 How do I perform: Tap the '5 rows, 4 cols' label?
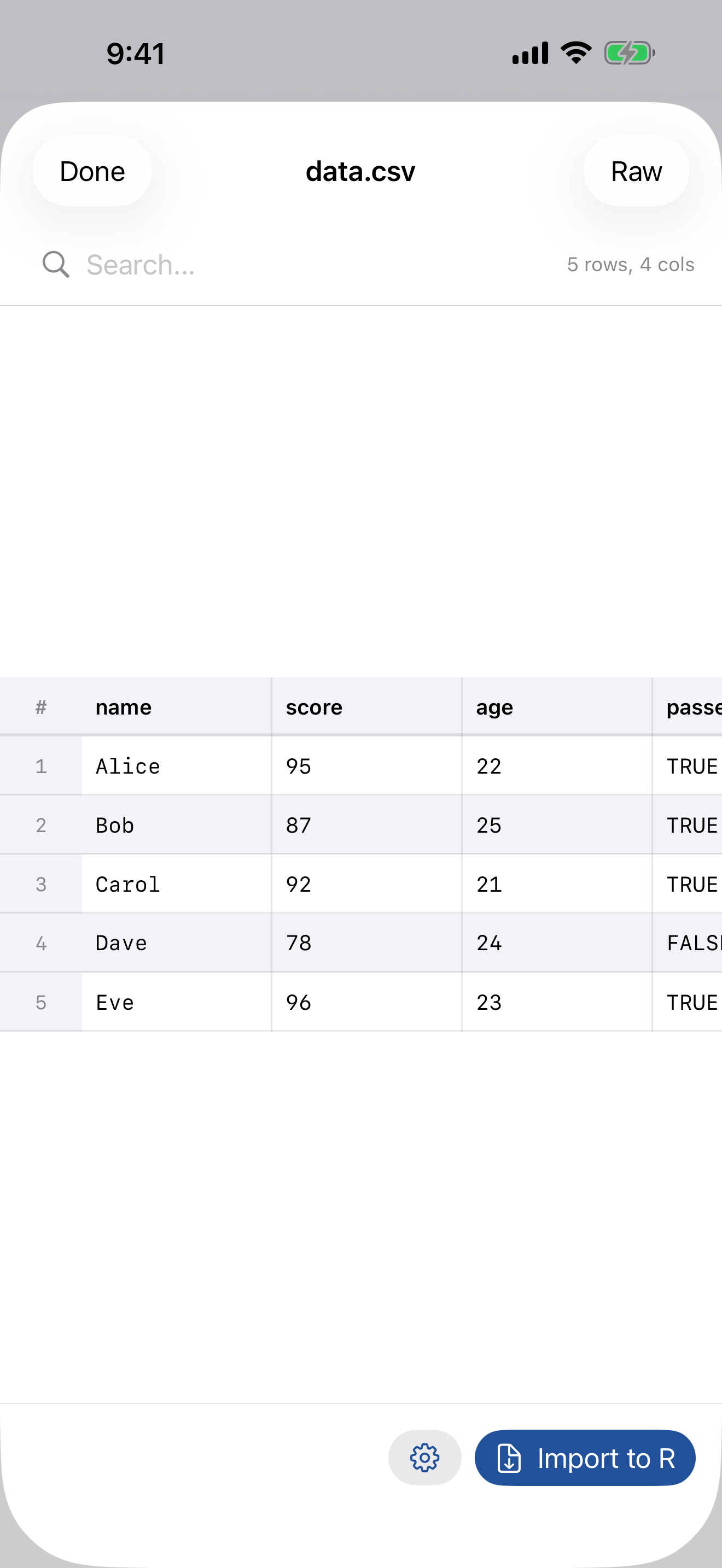tap(630, 264)
